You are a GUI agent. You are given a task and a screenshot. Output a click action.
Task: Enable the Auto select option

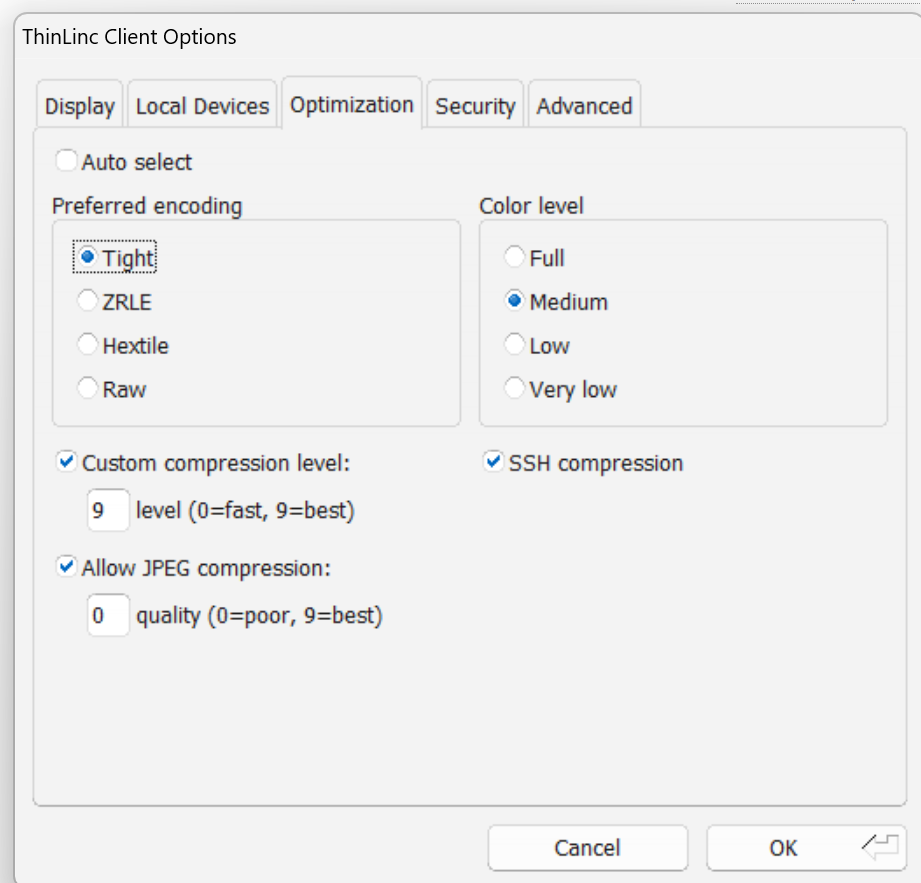[x=67, y=161]
